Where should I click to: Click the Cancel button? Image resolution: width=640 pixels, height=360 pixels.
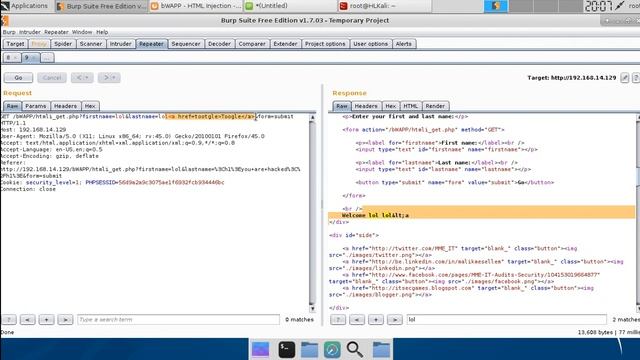coord(52,78)
